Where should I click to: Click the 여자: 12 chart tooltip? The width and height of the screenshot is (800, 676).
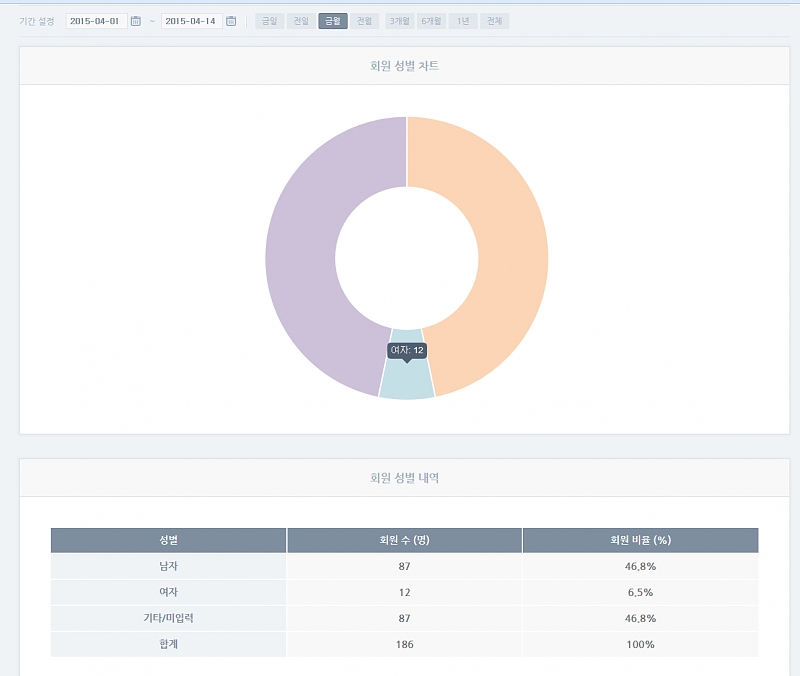(407, 350)
